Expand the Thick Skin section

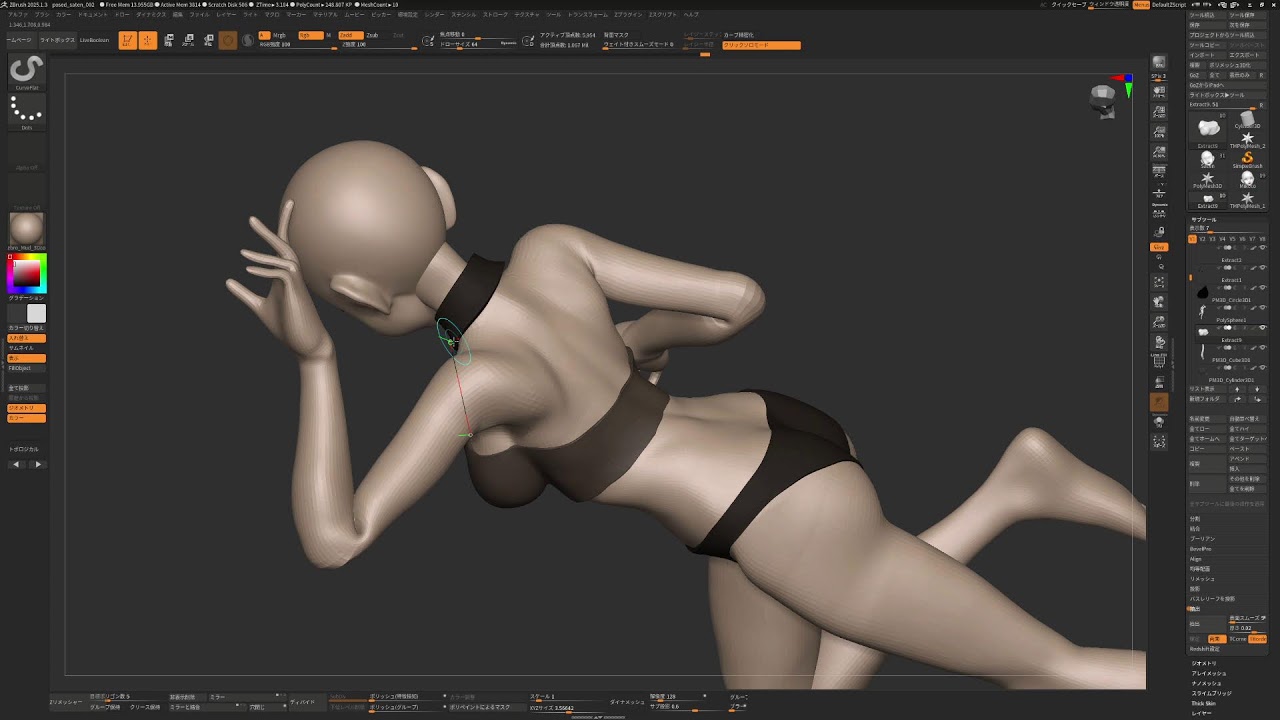click(1204, 703)
